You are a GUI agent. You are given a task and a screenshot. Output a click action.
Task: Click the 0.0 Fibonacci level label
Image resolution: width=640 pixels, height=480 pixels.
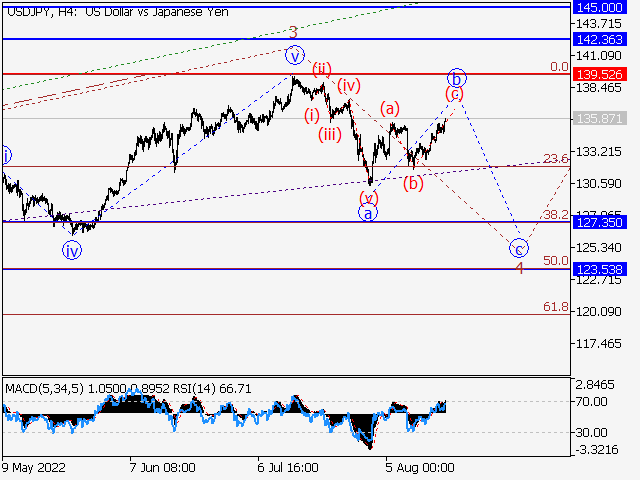coord(559,67)
